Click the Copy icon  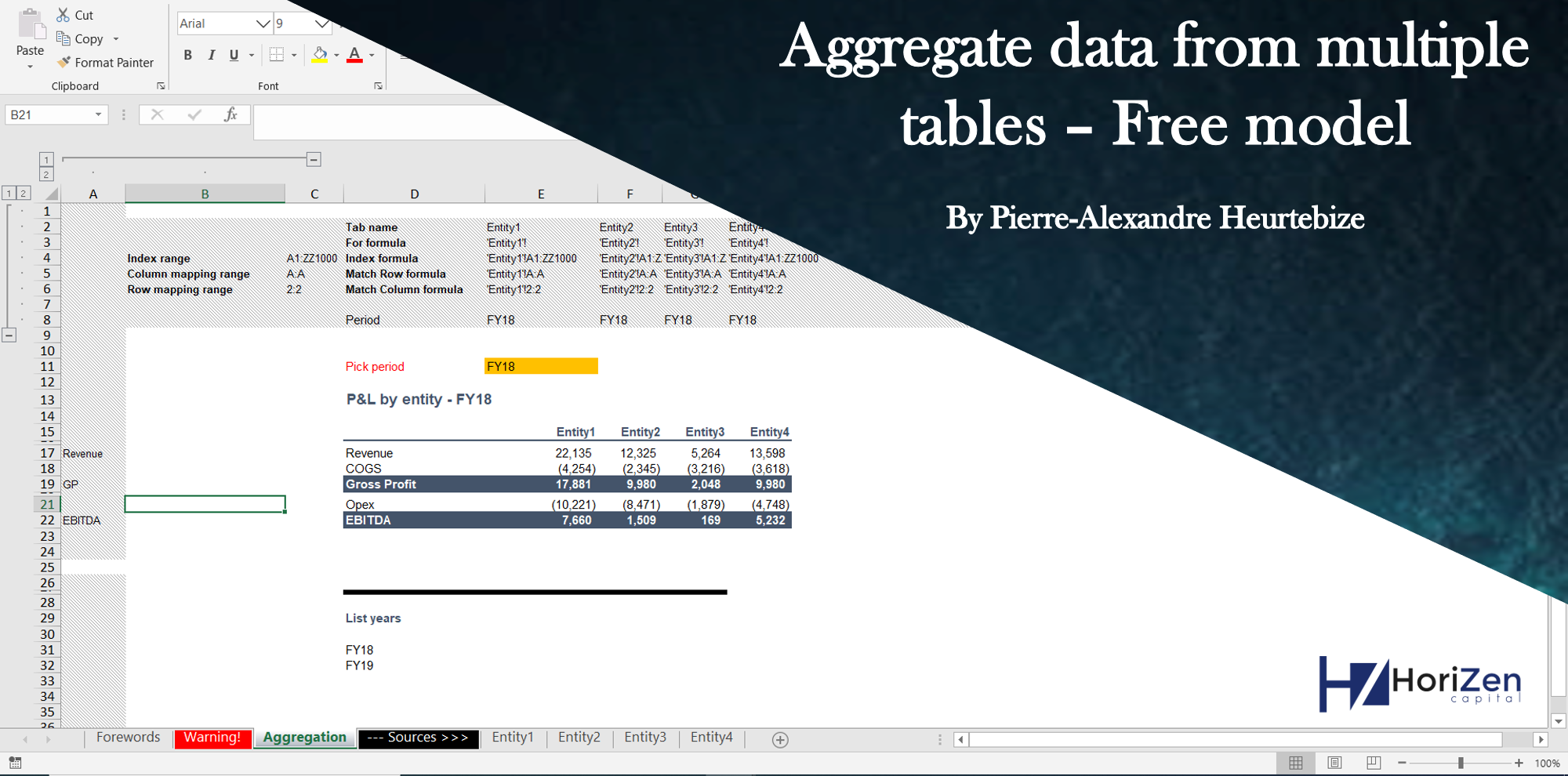coord(64,38)
